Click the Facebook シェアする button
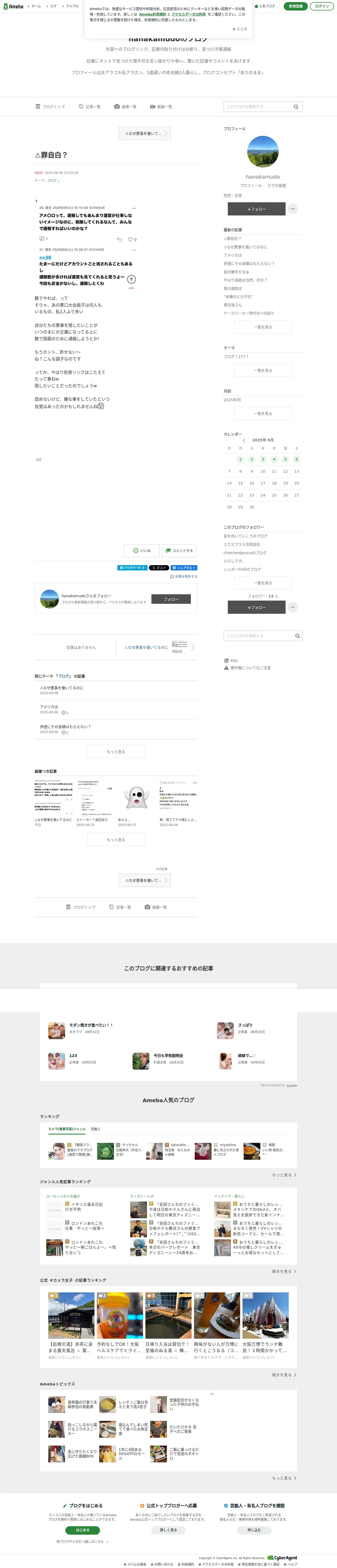The height and width of the screenshot is (1568, 337). coord(184,568)
